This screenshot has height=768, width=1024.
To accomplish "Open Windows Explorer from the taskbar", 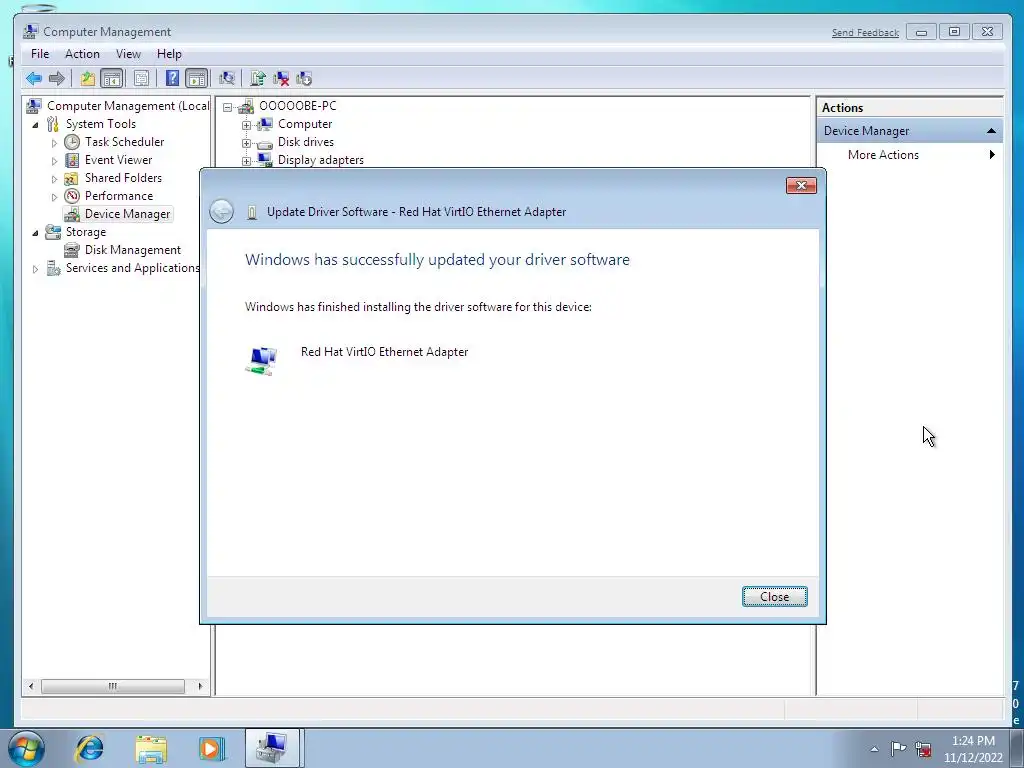I will (x=151, y=748).
